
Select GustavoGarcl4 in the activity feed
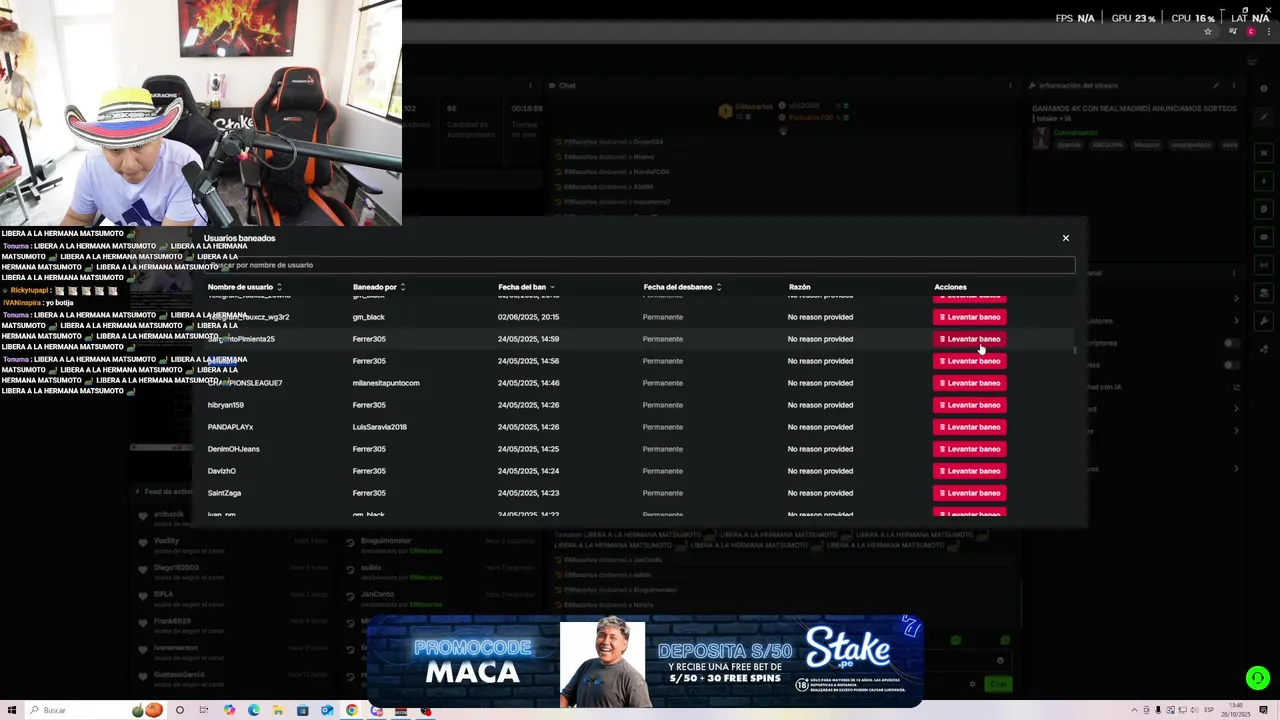click(179, 675)
